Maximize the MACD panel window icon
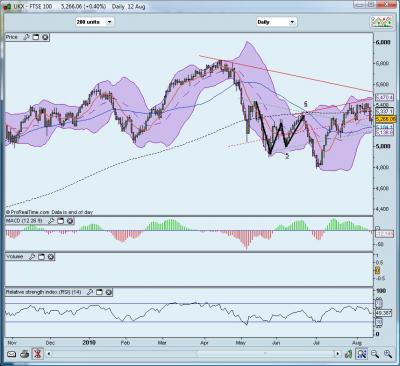400x366 pixels. 61,221
